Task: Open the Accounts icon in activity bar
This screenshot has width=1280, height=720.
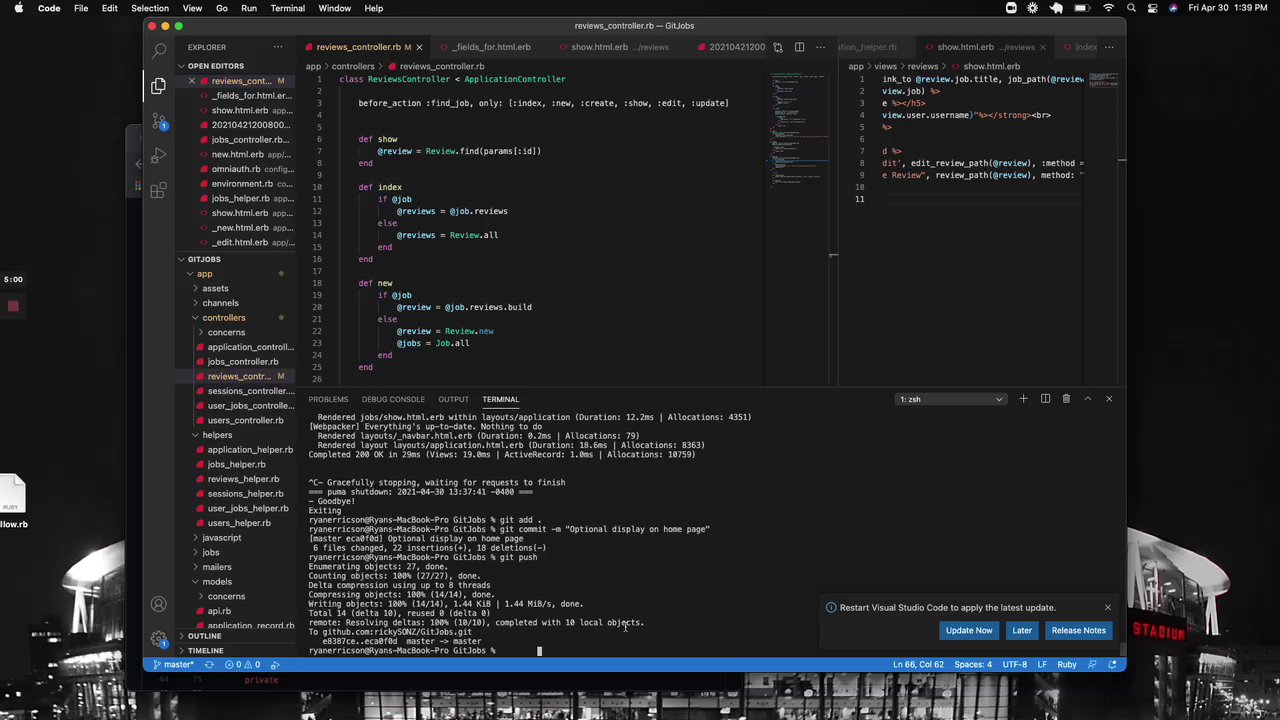Action: pyautogui.click(x=159, y=604)
